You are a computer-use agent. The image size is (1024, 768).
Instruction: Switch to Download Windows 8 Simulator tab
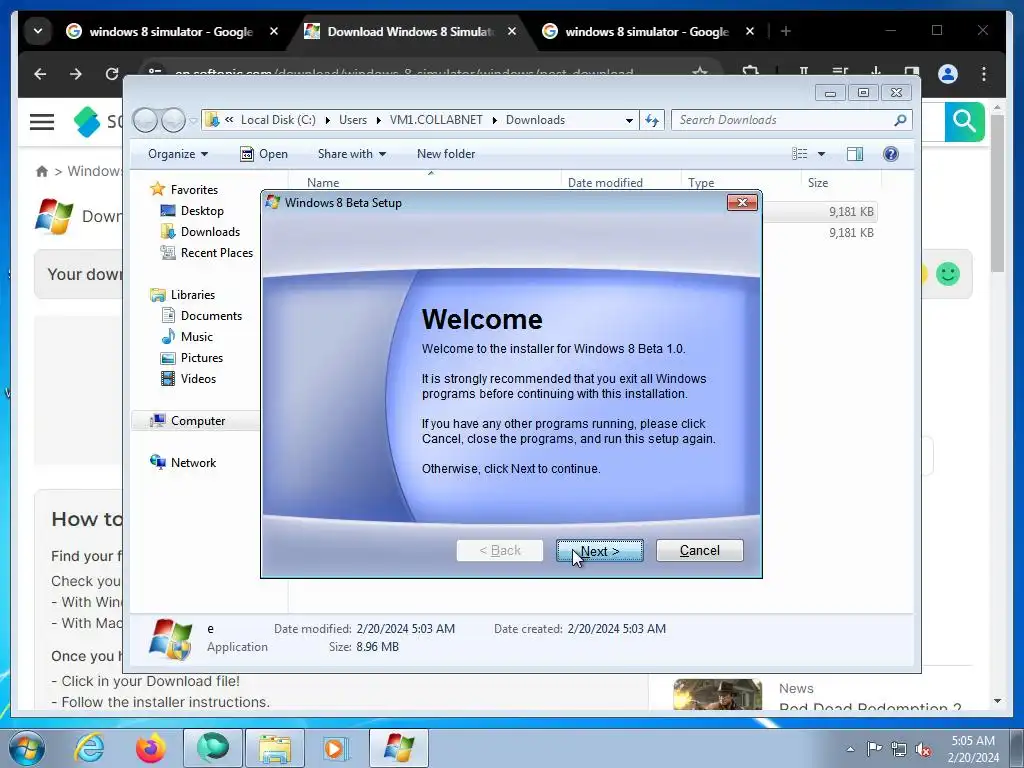click(409, 31)
